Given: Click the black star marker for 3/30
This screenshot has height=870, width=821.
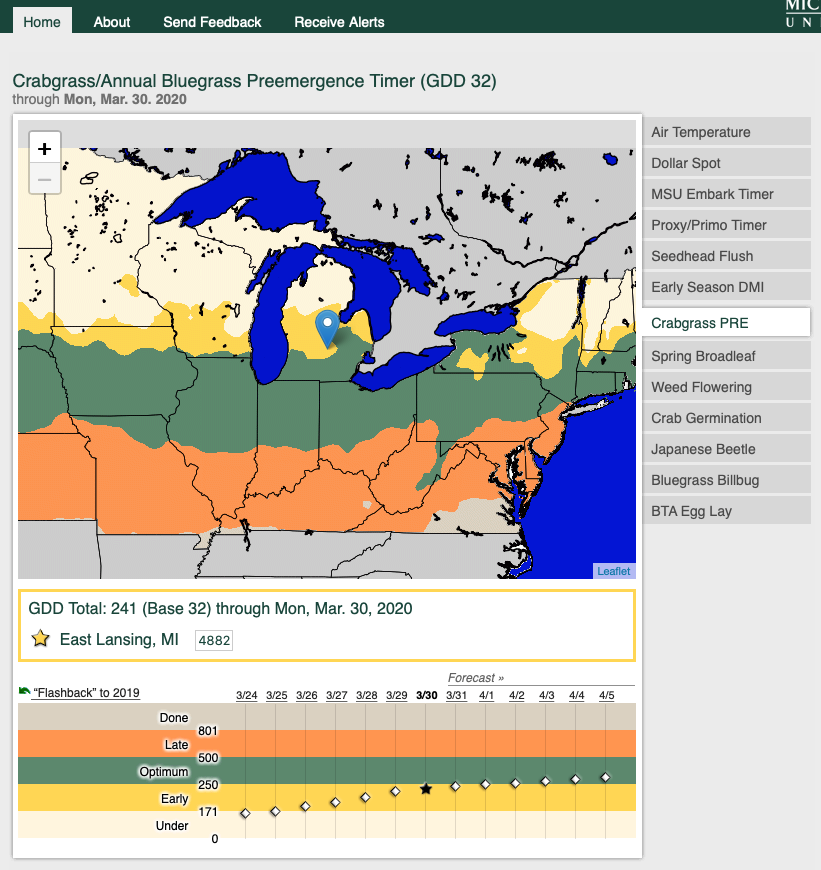Looking at the screenshot, I should (426, 789).
